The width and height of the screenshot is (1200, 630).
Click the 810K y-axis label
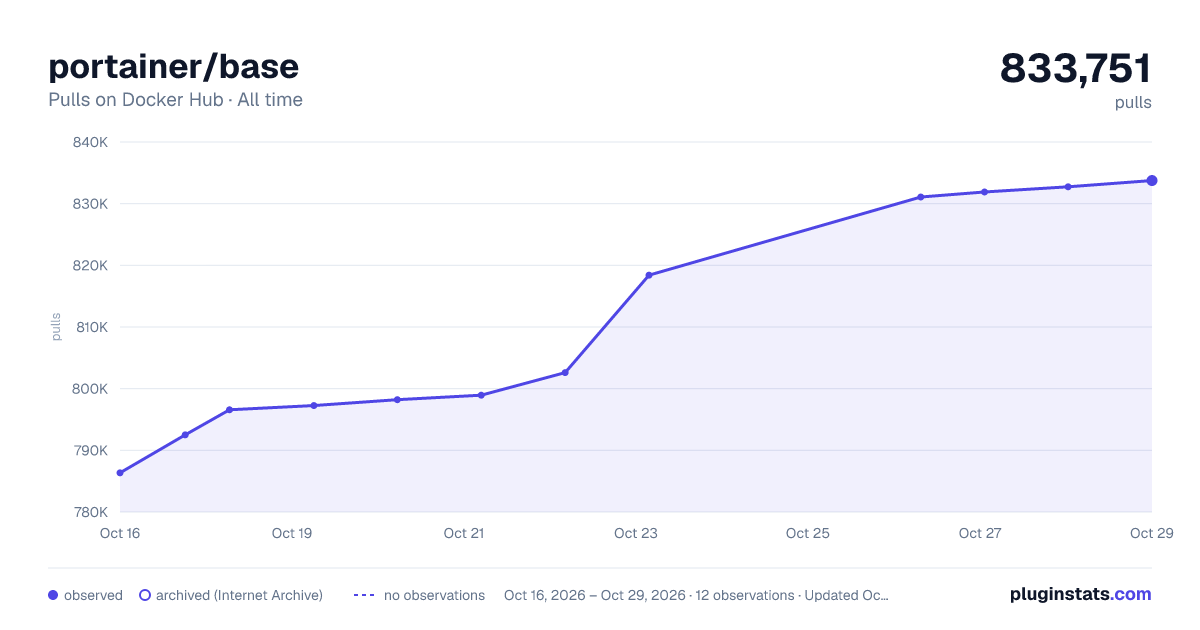point(90,327)
